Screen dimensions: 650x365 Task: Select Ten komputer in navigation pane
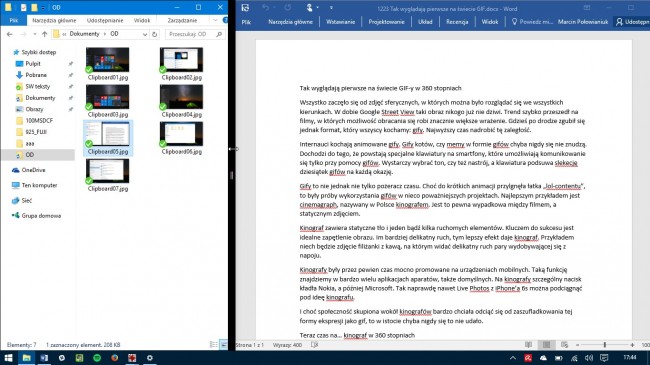click(x=39, y=185)
